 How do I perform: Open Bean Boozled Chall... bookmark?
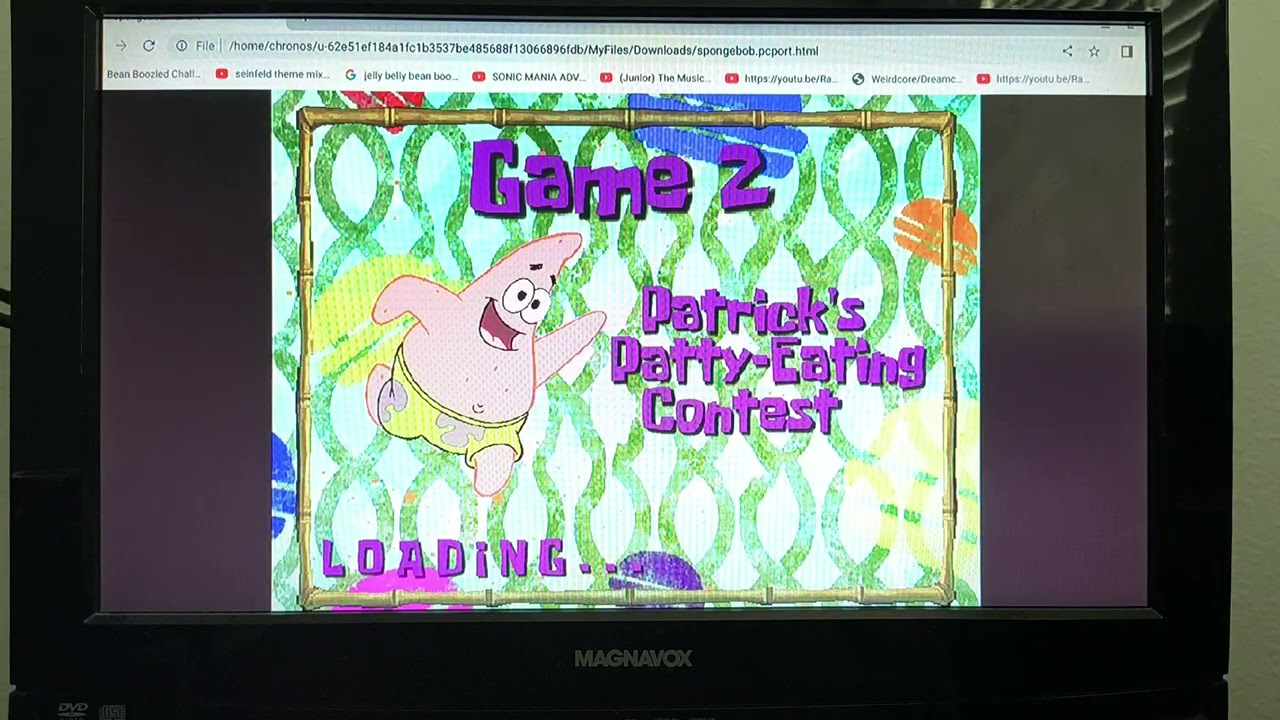(x=153, y=74)
